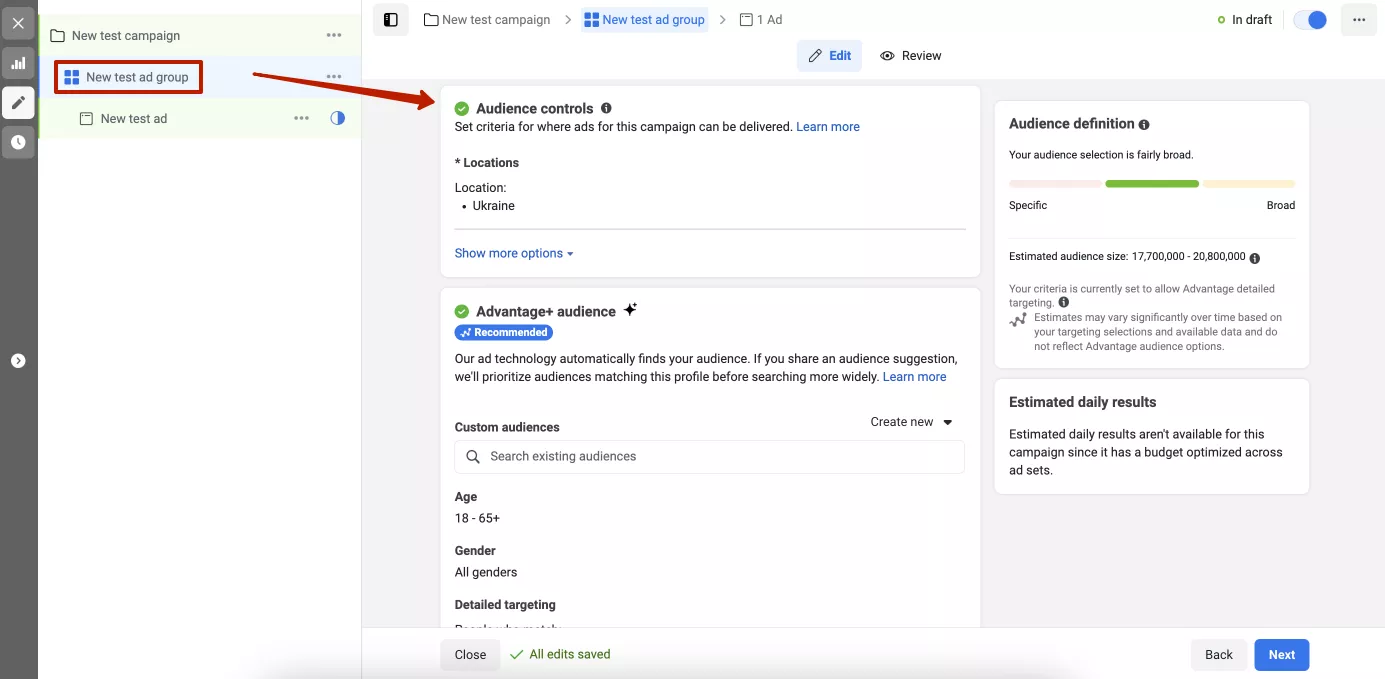This screenshot has width=1385, height=679.
Task: Toggle the In draft on/off switch
Action: [1310, 20]
